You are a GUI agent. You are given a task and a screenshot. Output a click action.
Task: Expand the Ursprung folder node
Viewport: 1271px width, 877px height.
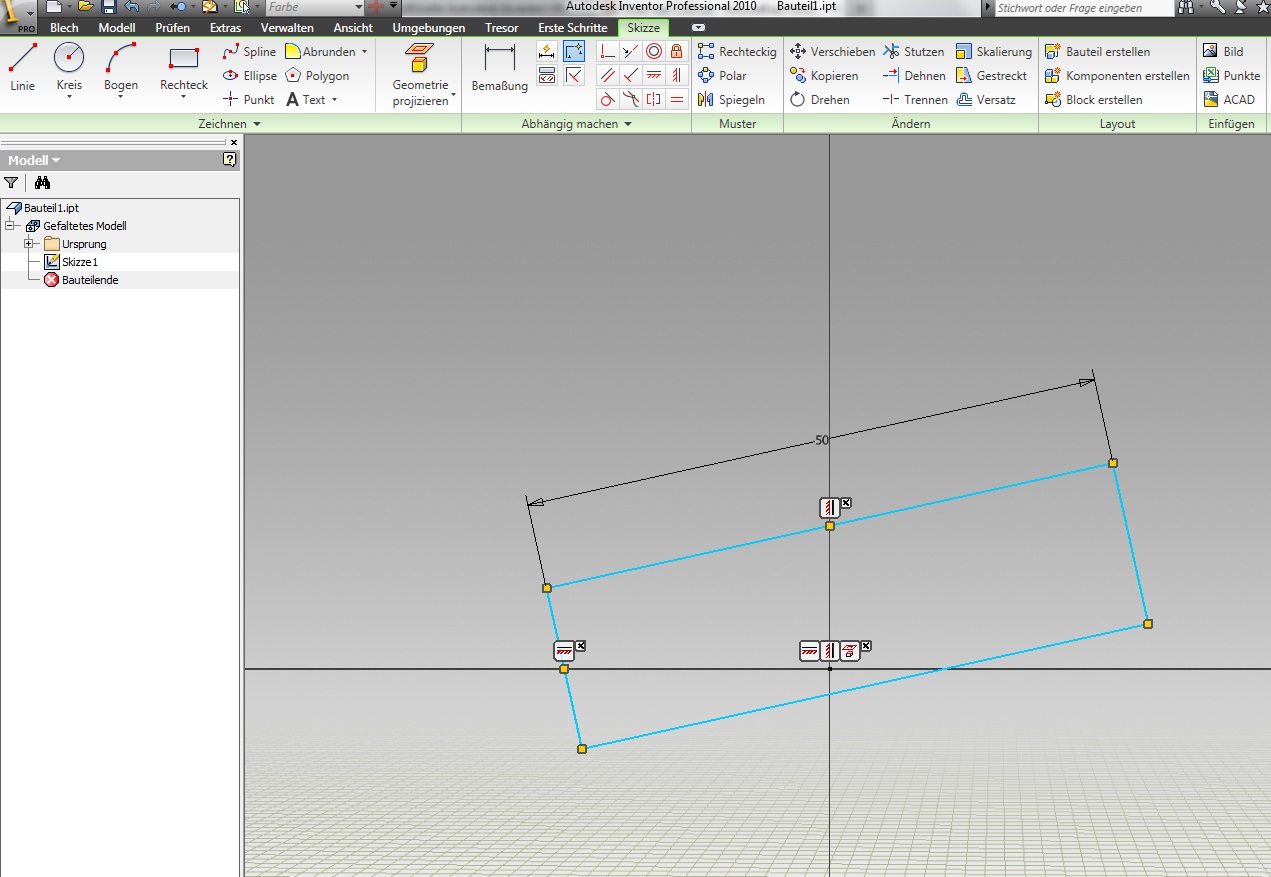click(x=30, y=244)
